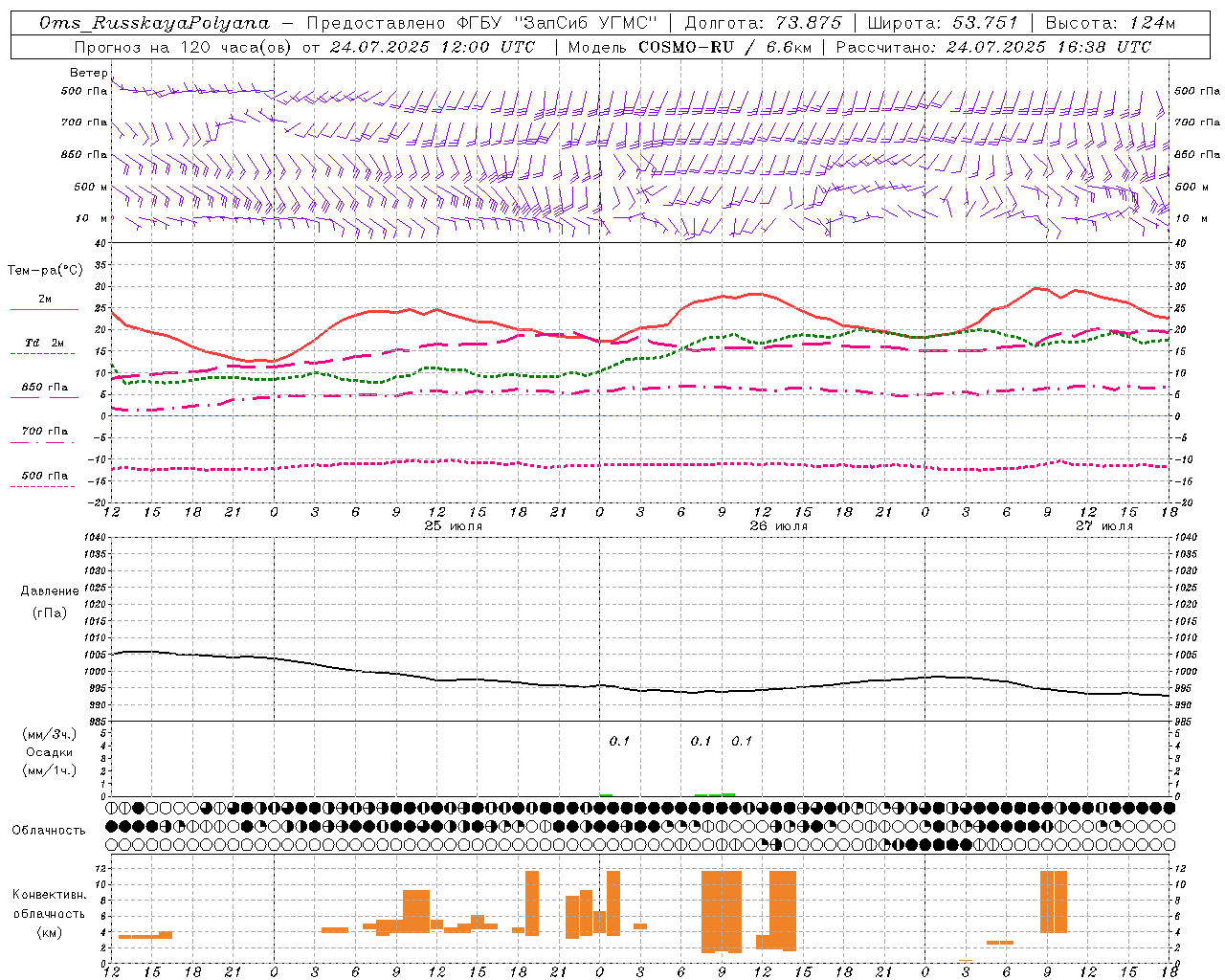
Task: Click the 2м temperature legend label
Action: [x=45, y=299]
